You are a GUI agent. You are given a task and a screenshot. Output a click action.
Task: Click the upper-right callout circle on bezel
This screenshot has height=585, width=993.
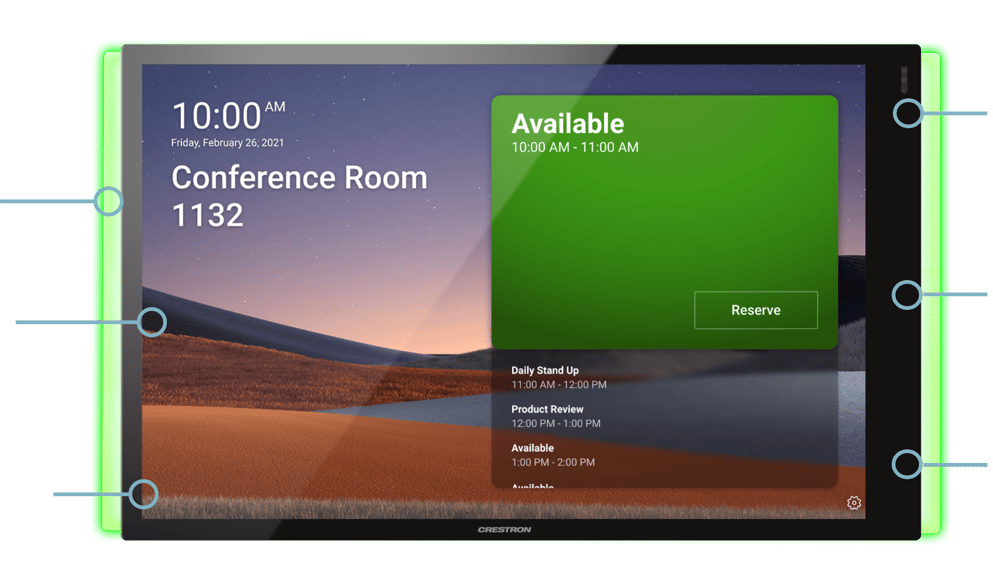[908, 113]
